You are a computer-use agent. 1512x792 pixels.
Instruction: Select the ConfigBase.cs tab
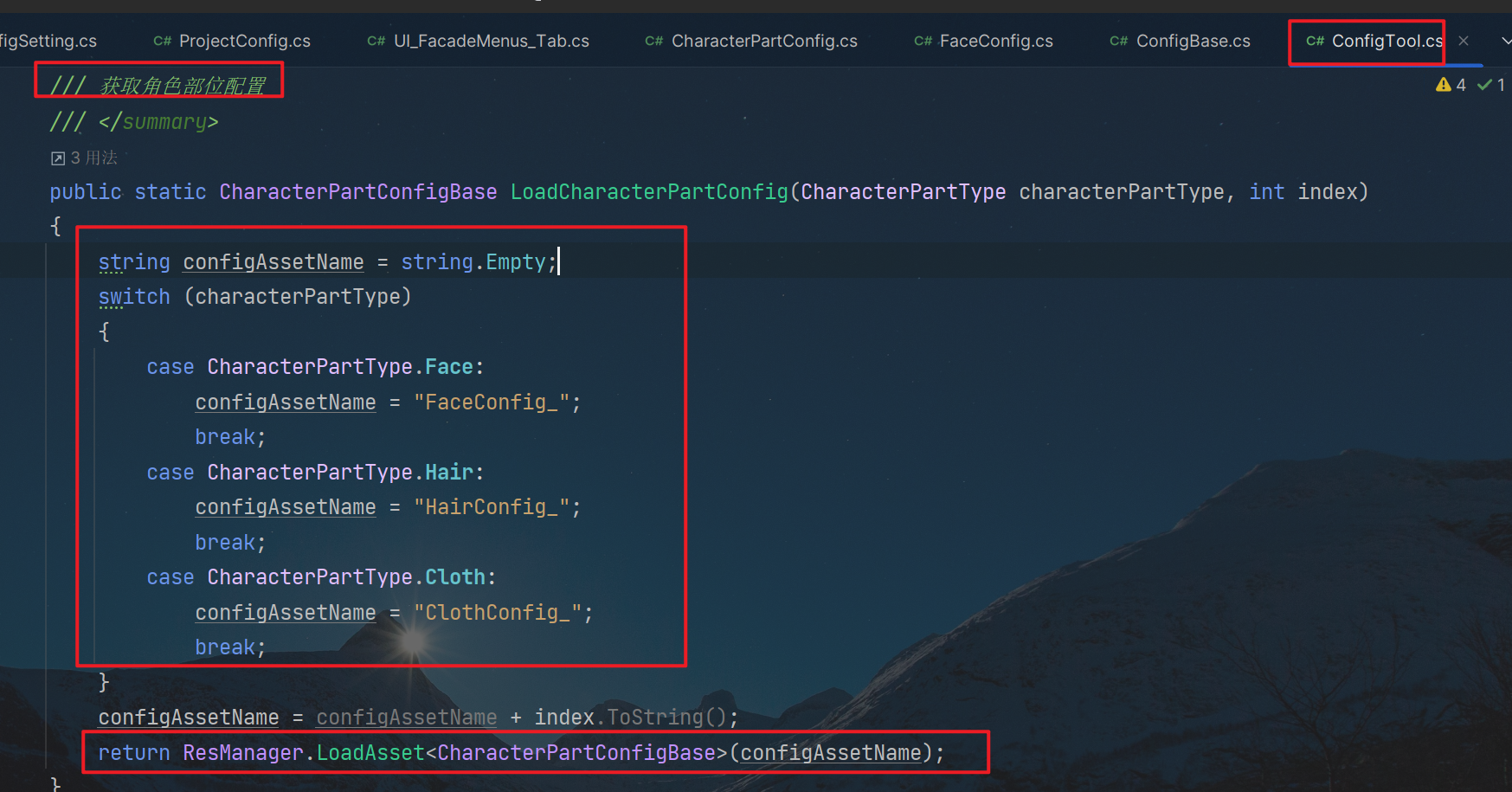pos(1192,42)
